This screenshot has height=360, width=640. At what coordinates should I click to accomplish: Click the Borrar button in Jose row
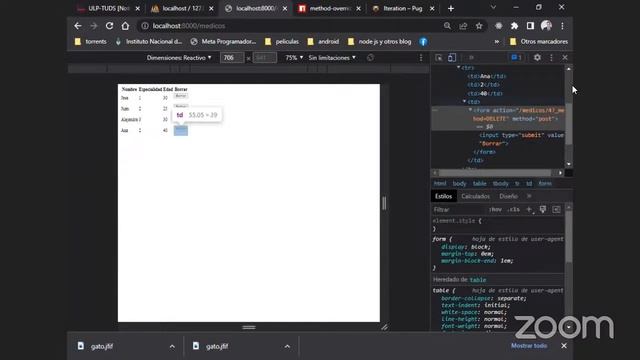click(x=180, y=96)
